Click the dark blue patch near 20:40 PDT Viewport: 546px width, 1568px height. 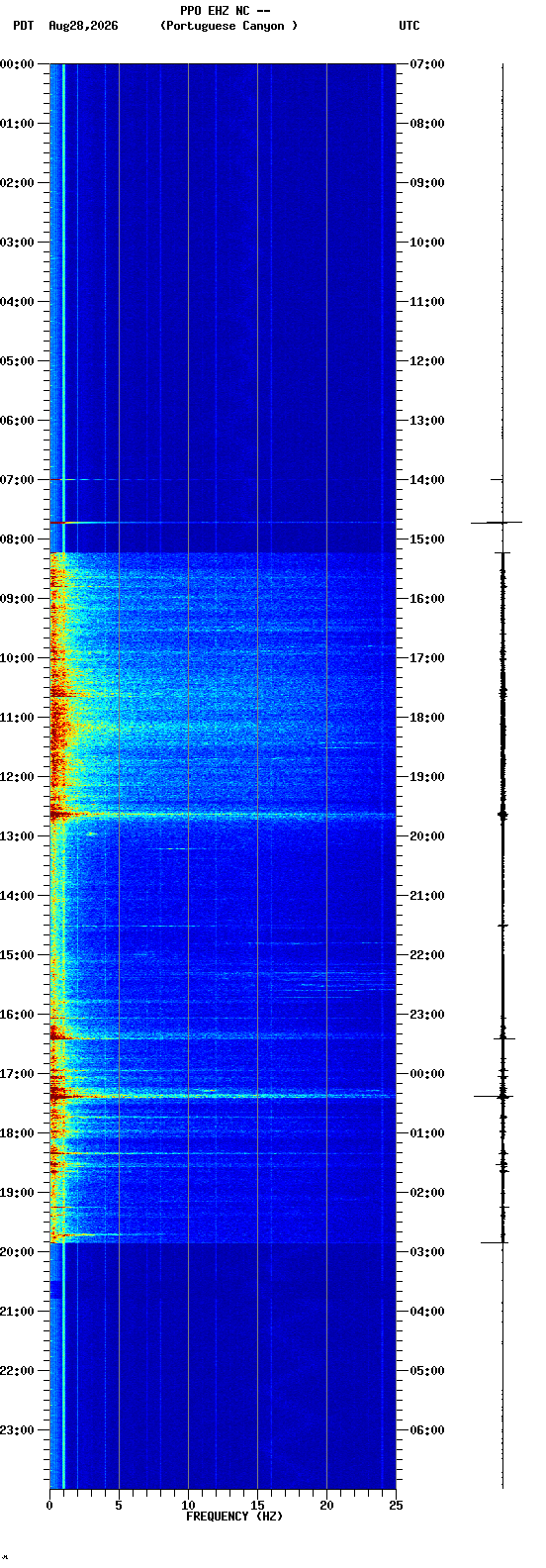tap(55, 1289)
